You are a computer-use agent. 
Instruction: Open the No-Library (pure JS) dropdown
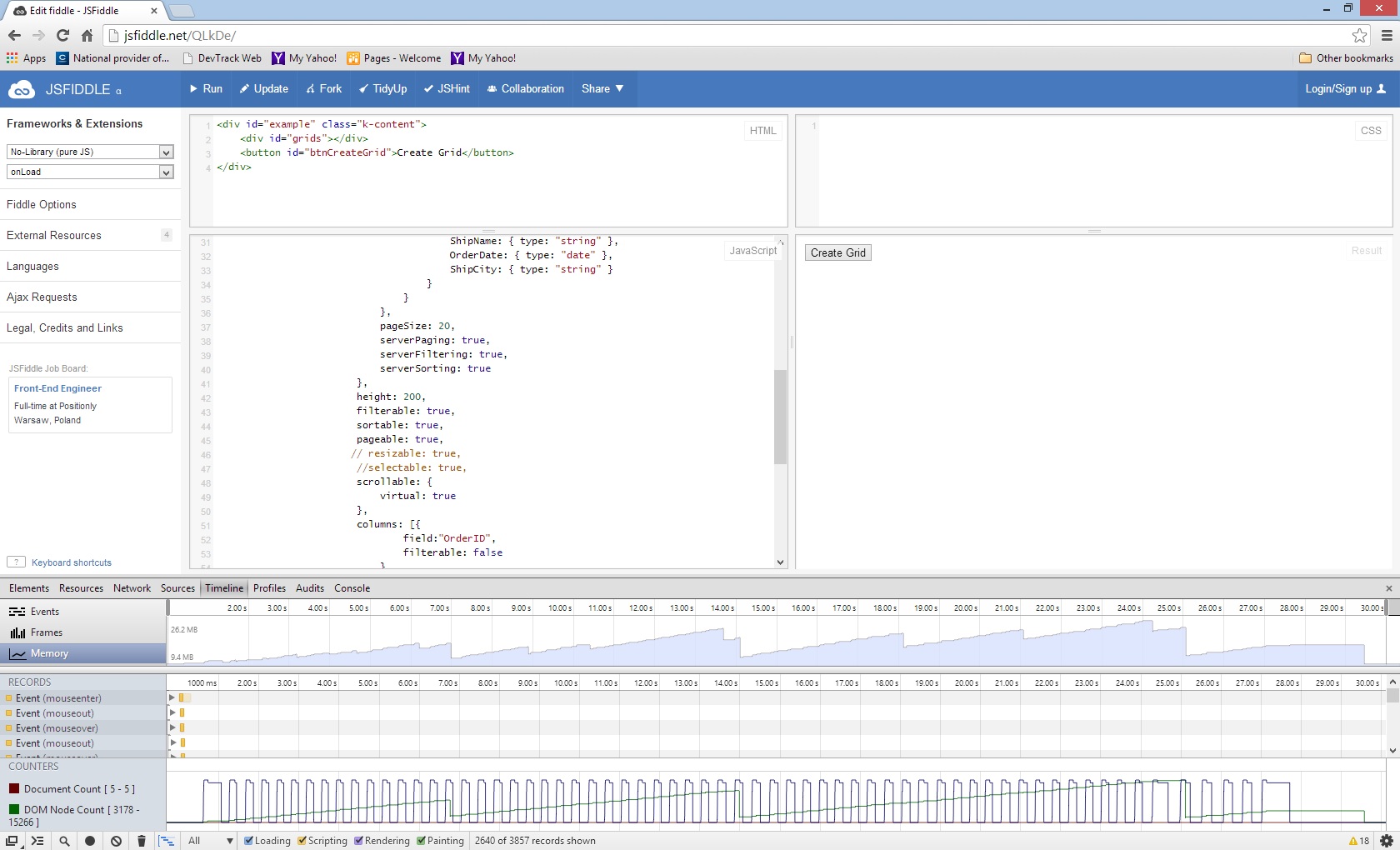click(90, 152)
